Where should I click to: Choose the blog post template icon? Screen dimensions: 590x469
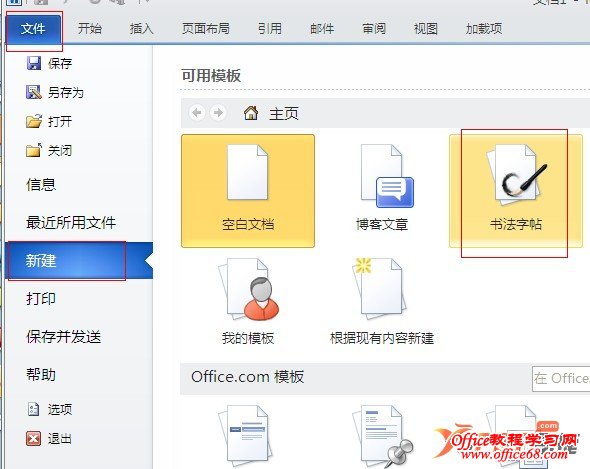click(387, 176)
